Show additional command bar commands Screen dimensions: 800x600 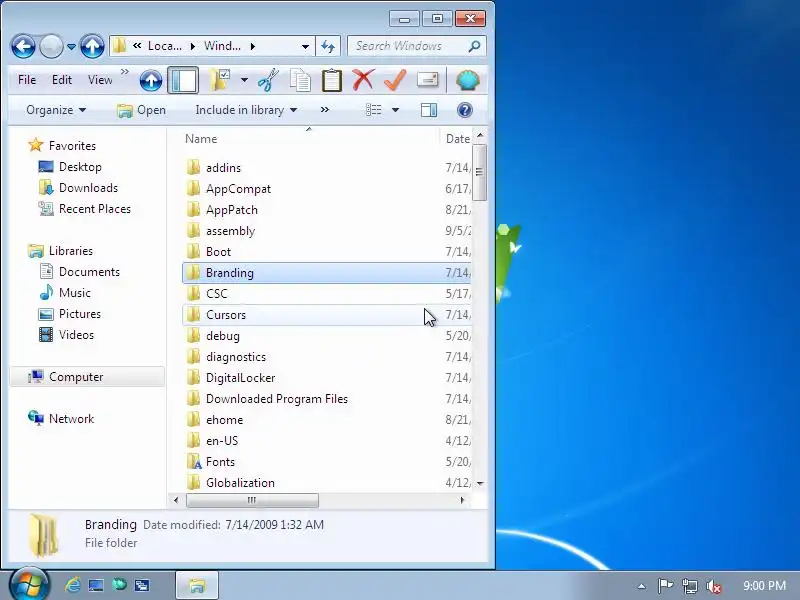325,110
